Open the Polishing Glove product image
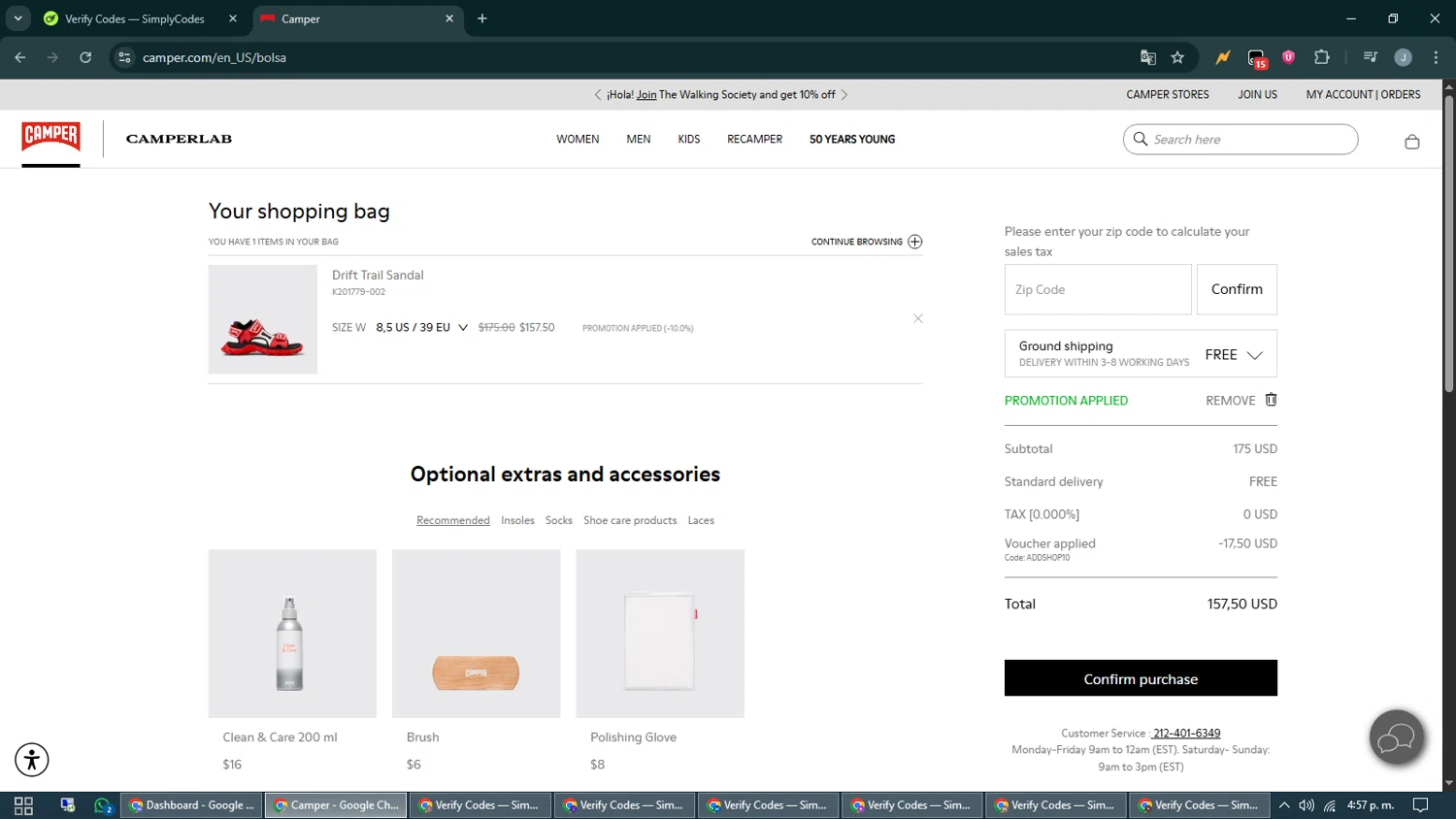Screen dimensions: 1456x819 click(x=660, y=634)
